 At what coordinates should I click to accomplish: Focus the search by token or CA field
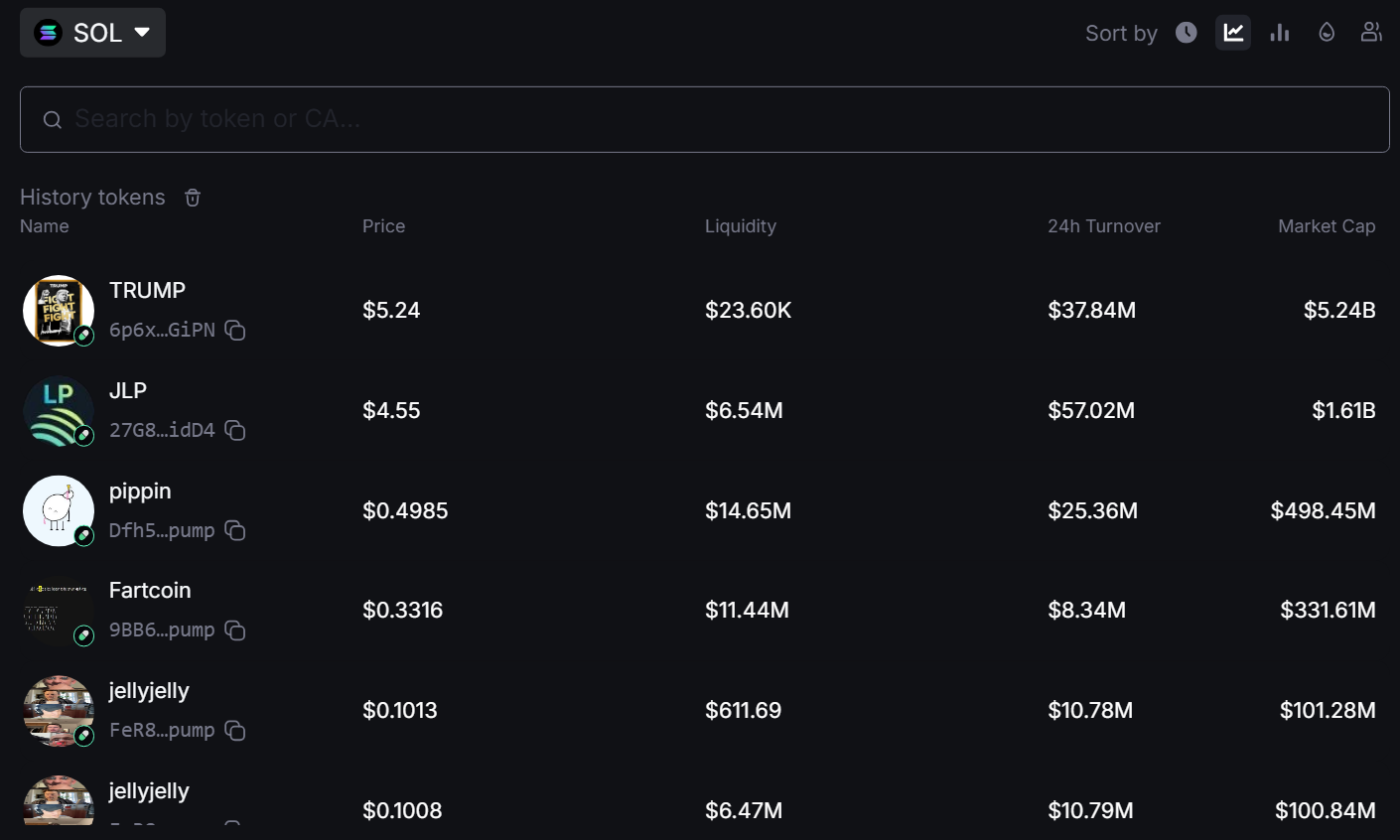click(705, 119)
